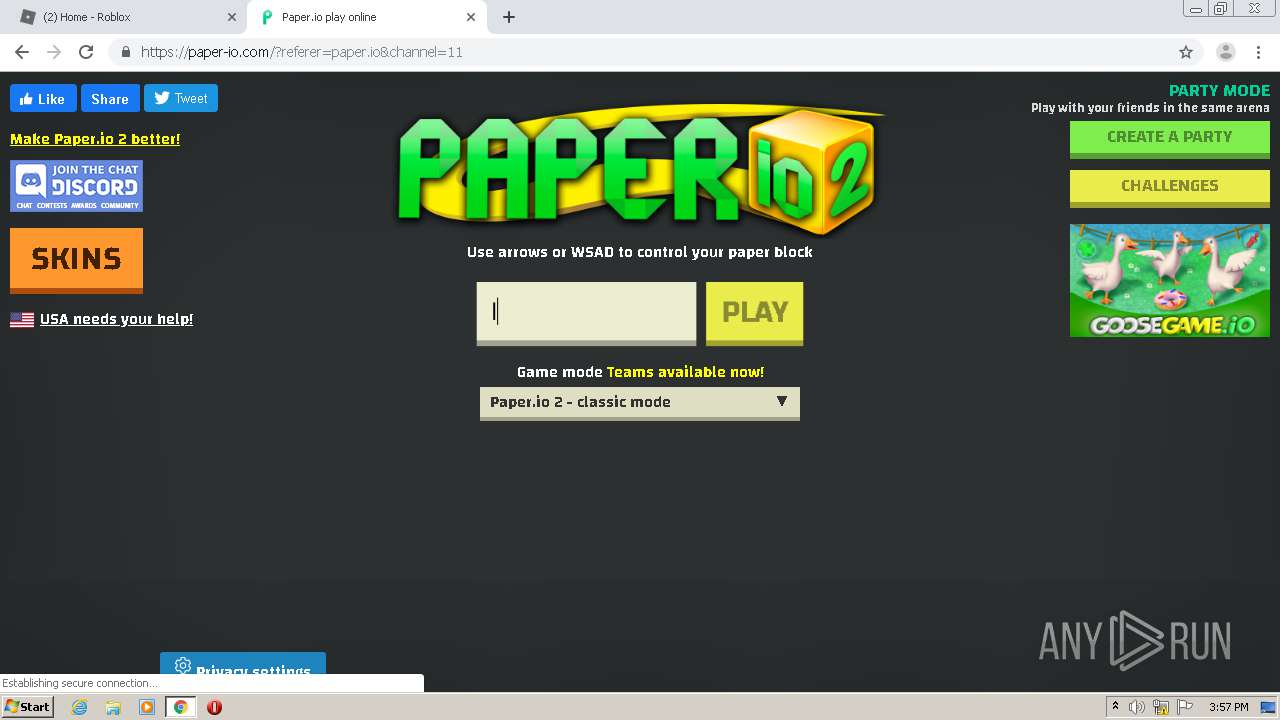Click the USA flag icon
Screen dimensions: 1280x720
pyautogui.click(x=22, y=320)
